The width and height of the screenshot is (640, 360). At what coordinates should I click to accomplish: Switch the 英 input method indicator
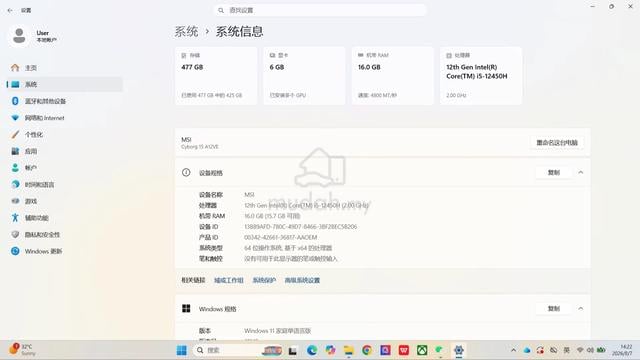click(567, 350)
